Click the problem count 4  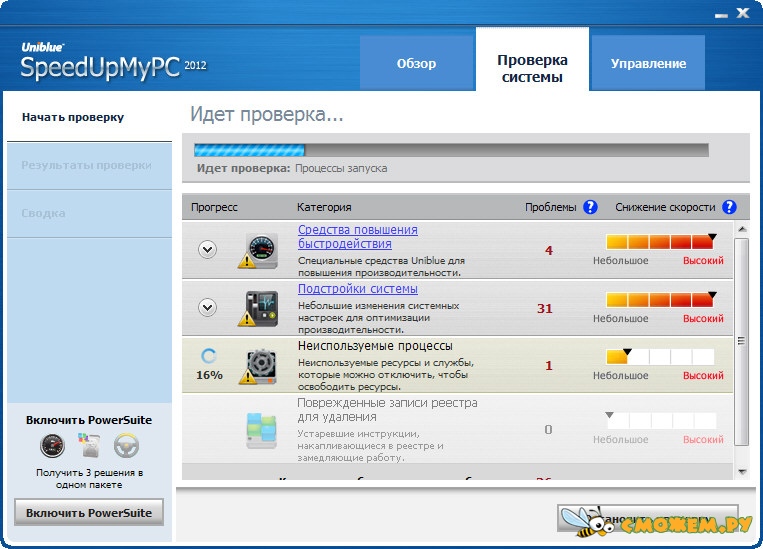549,251
